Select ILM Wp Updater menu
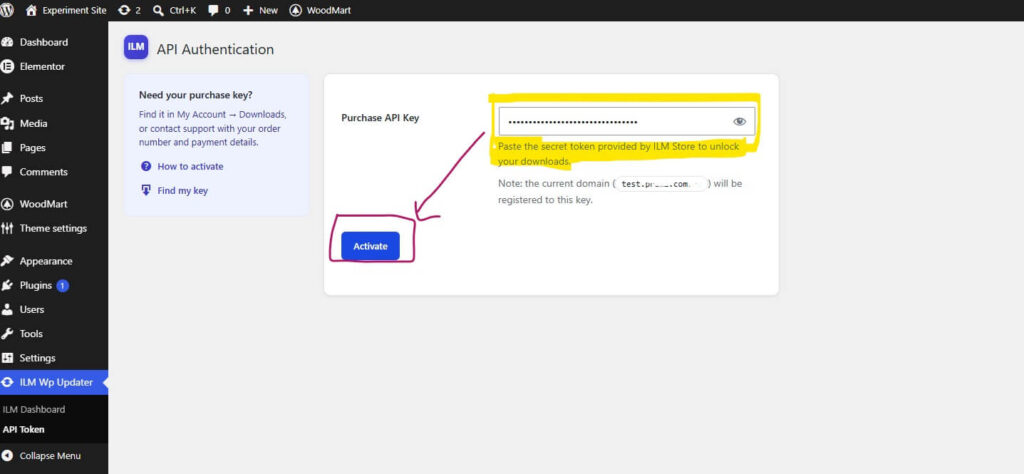The width and height of the screenshot is (1024, 474). tap(54, 383)
